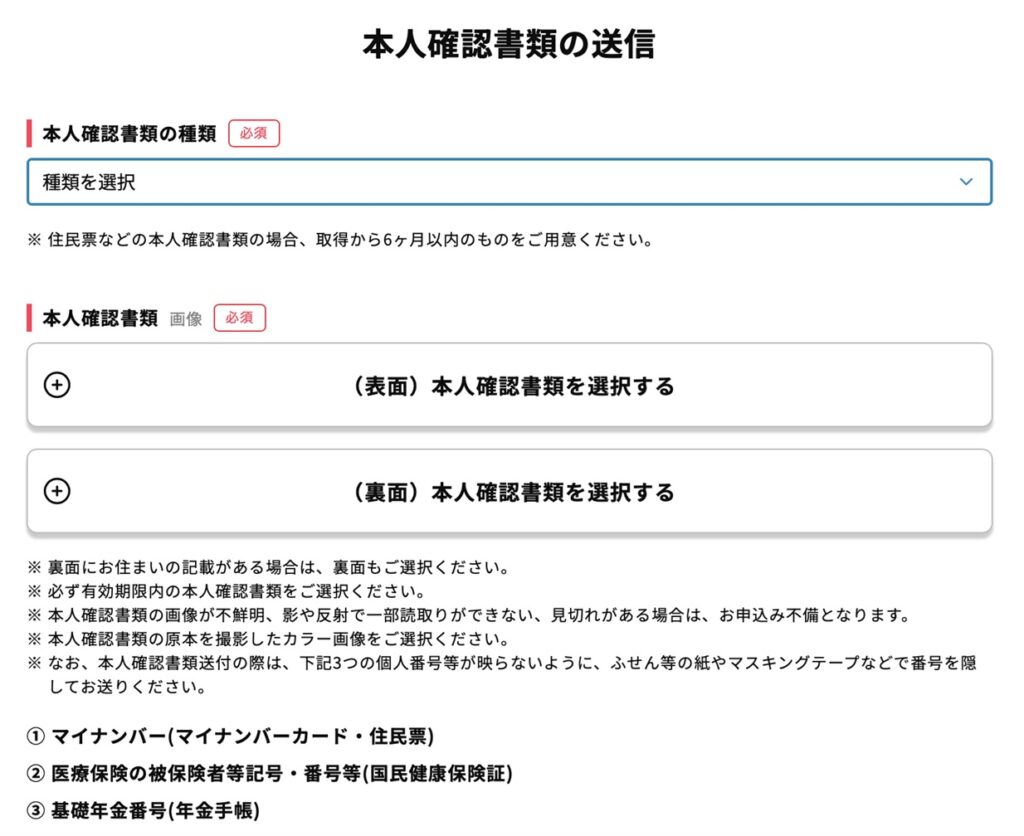Click the 画像 label text
The image size is (1024, 836).
(186, 319)
